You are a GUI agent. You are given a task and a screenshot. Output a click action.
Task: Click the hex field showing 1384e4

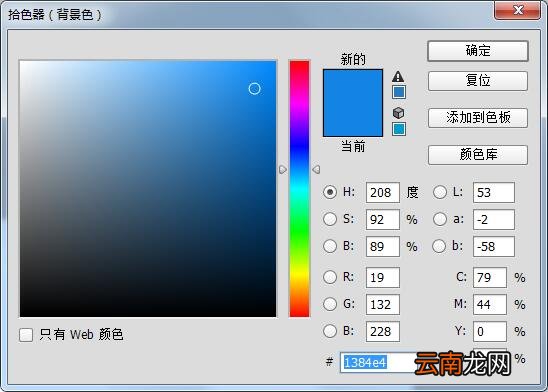[x=378, y=363]
